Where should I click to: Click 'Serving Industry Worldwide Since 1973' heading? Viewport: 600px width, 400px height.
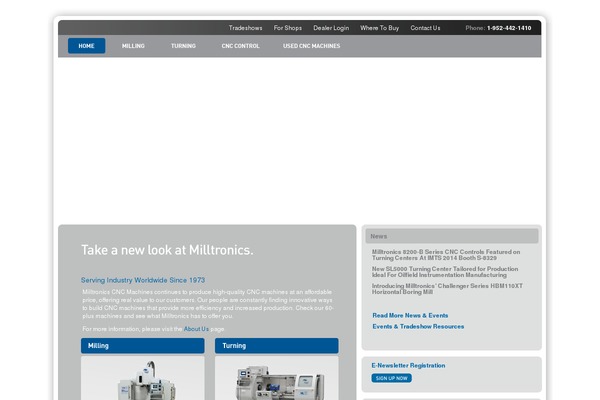(x=143, y=280)
